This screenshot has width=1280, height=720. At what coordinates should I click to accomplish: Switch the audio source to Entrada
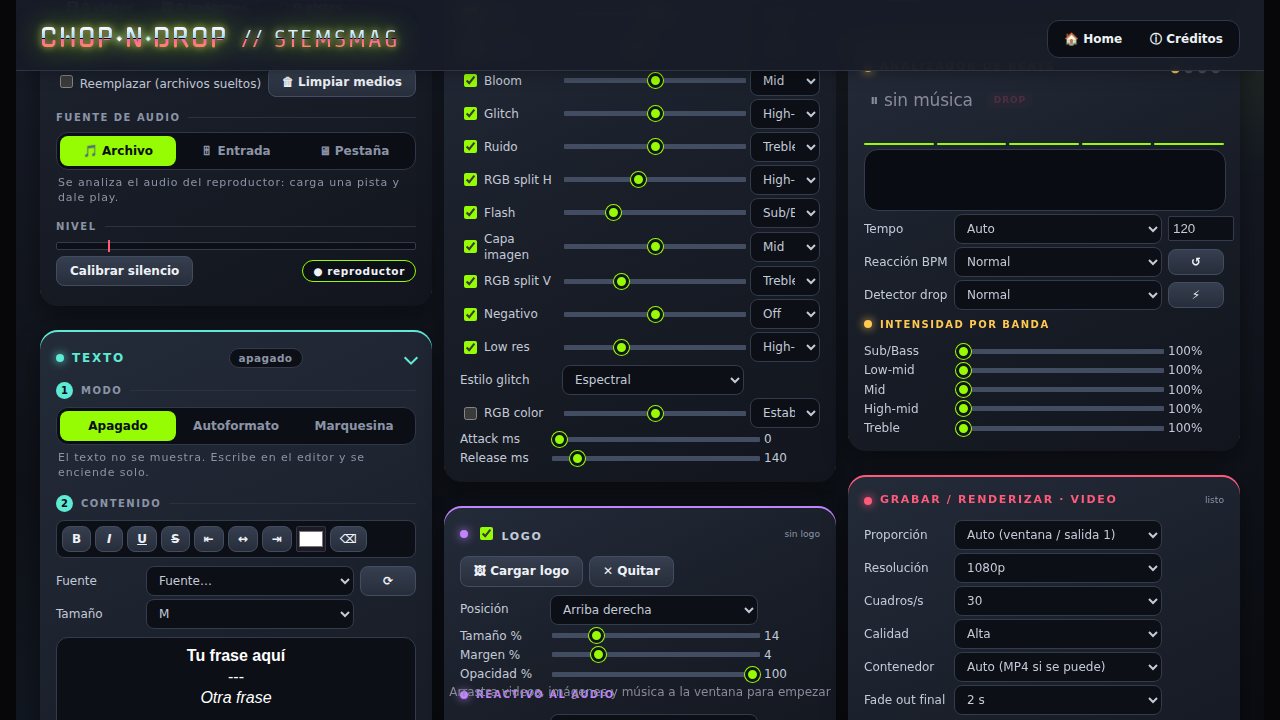coord(236,151)
